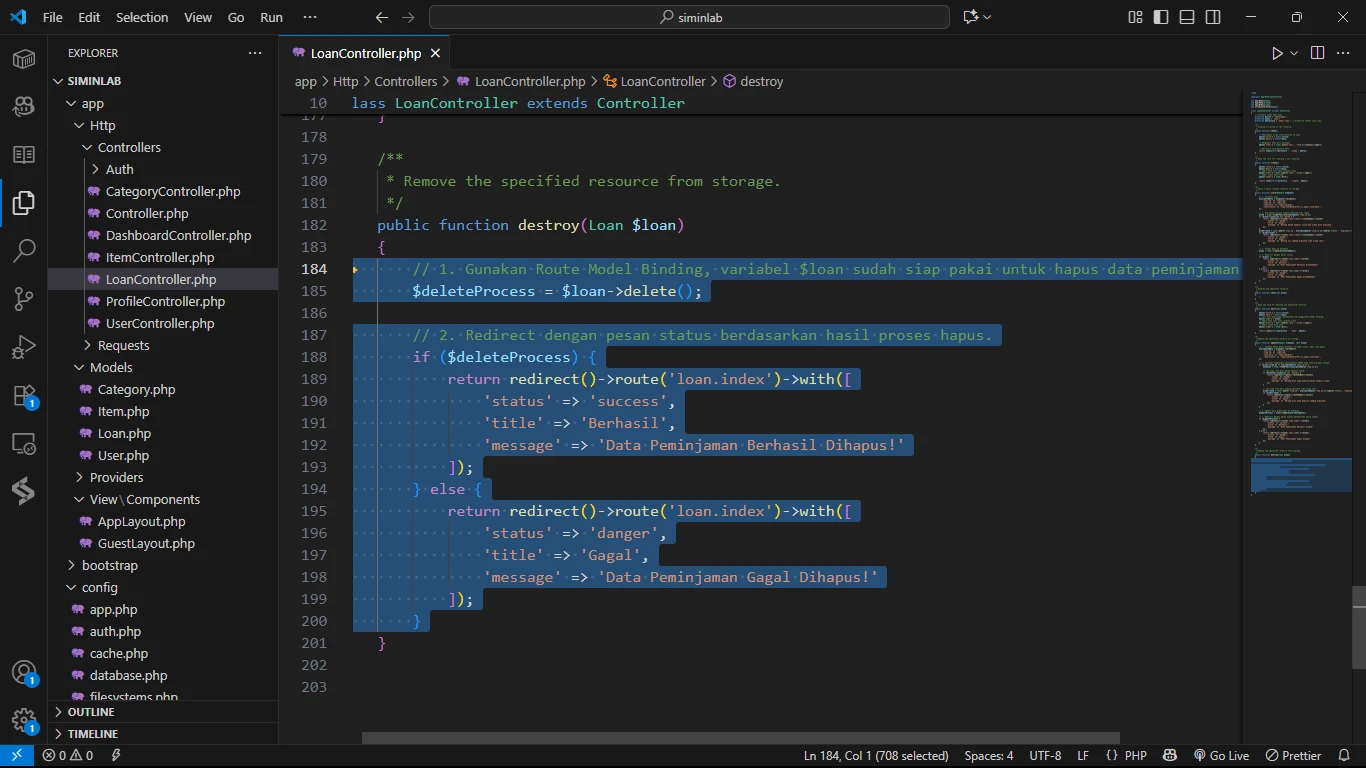Expand the OUTLINE section

click(91, 712)
